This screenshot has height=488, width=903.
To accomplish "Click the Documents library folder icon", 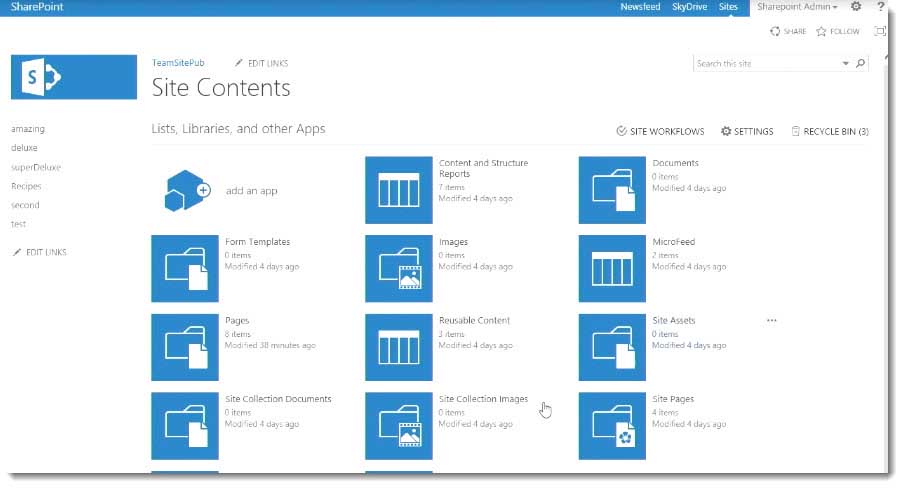I will click(x=612, y=190).
